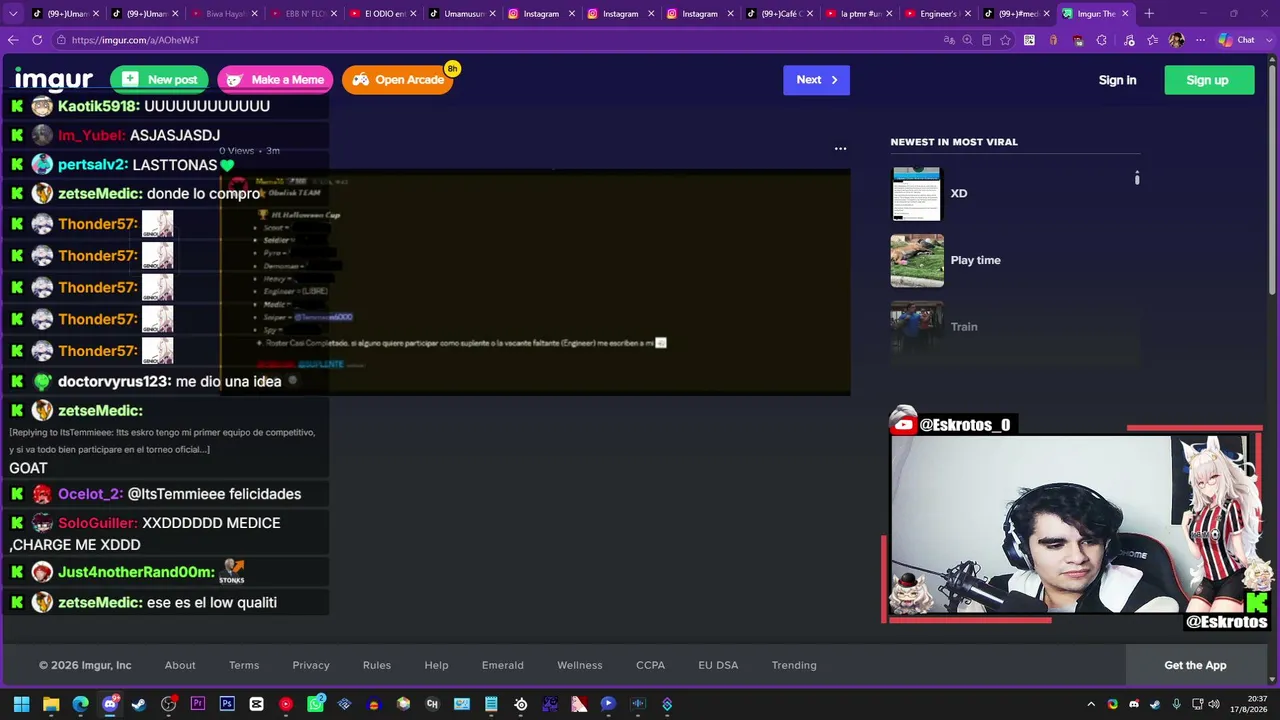Open Adobe Premiere Pro from the taskbar
This screenshot has height=720, width=1280.
198,704
